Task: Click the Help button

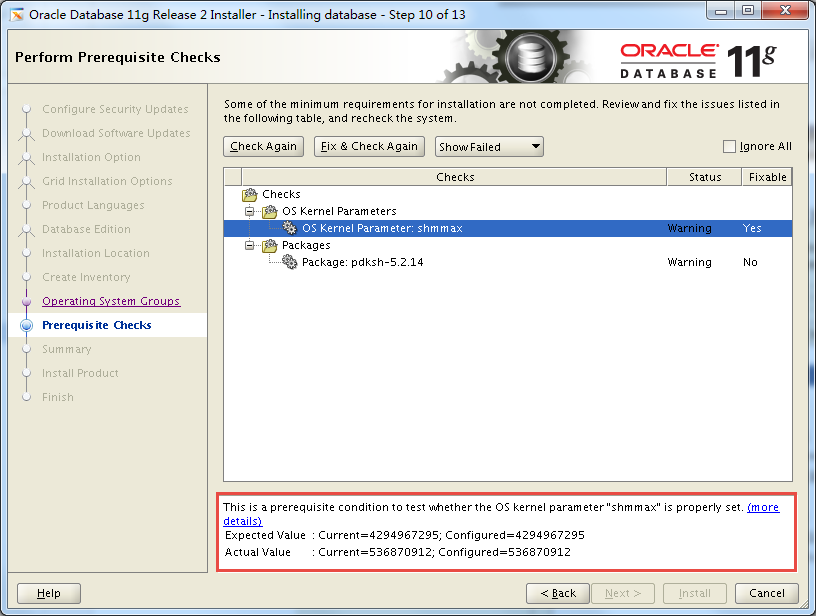Action: click(x=48, y=593)
